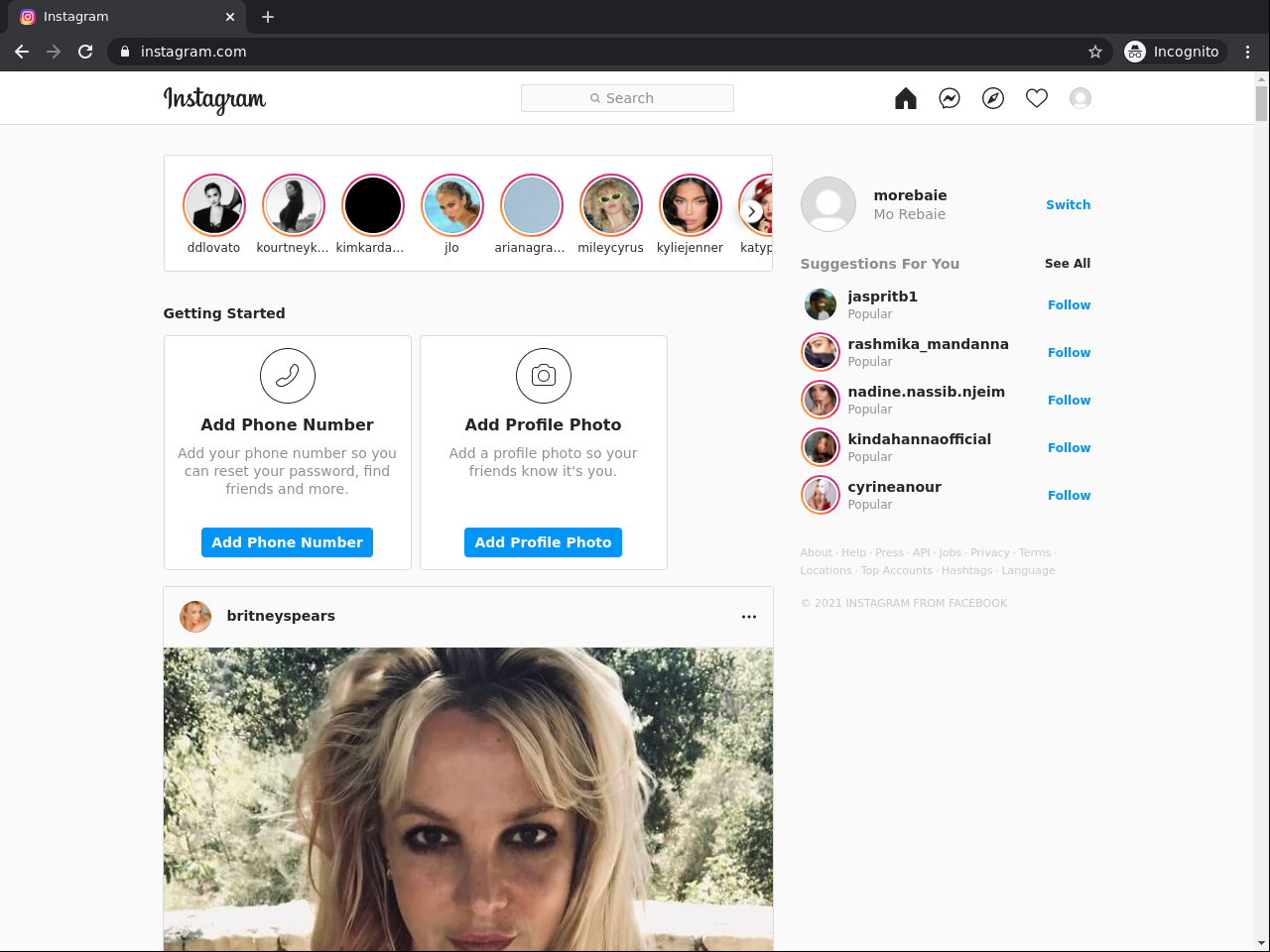Viewport: 1270px width, 952px height.
Task: Follow jaspritb1
Action: click(1069, 305)
